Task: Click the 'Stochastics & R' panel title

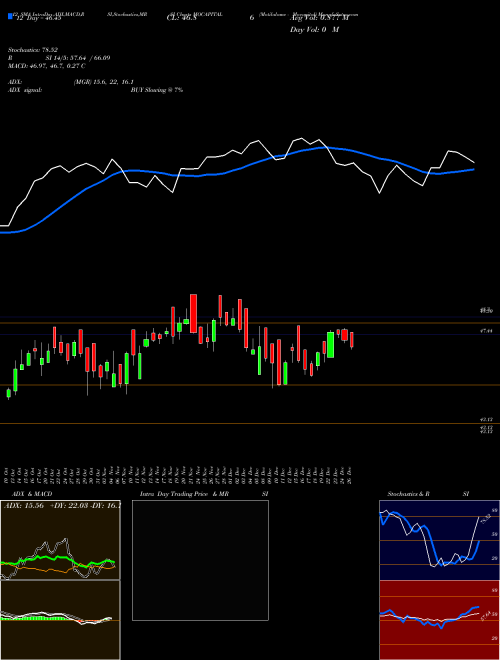Action: (x=408, y=494)
